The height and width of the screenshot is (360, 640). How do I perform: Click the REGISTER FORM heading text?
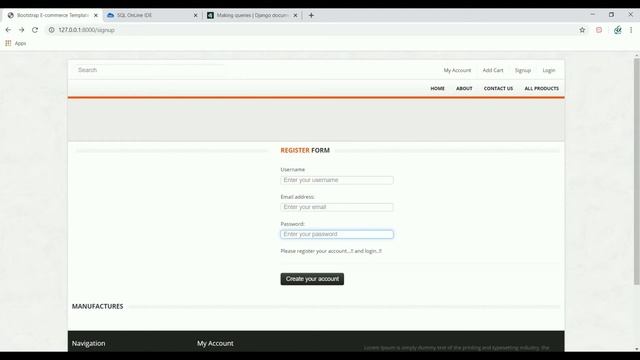(x=305, y=150)
